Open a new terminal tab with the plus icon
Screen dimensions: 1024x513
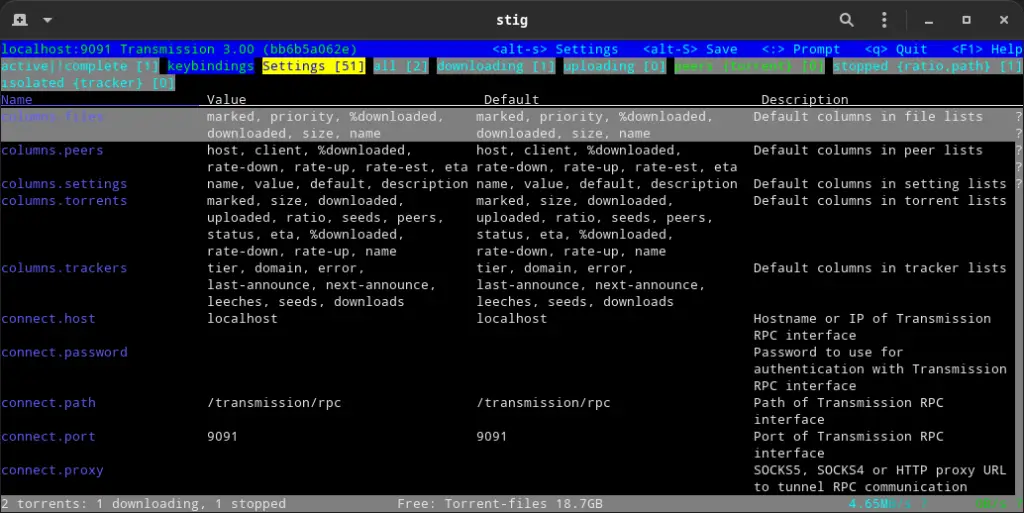pyautogui.click(x=20, y=20)
